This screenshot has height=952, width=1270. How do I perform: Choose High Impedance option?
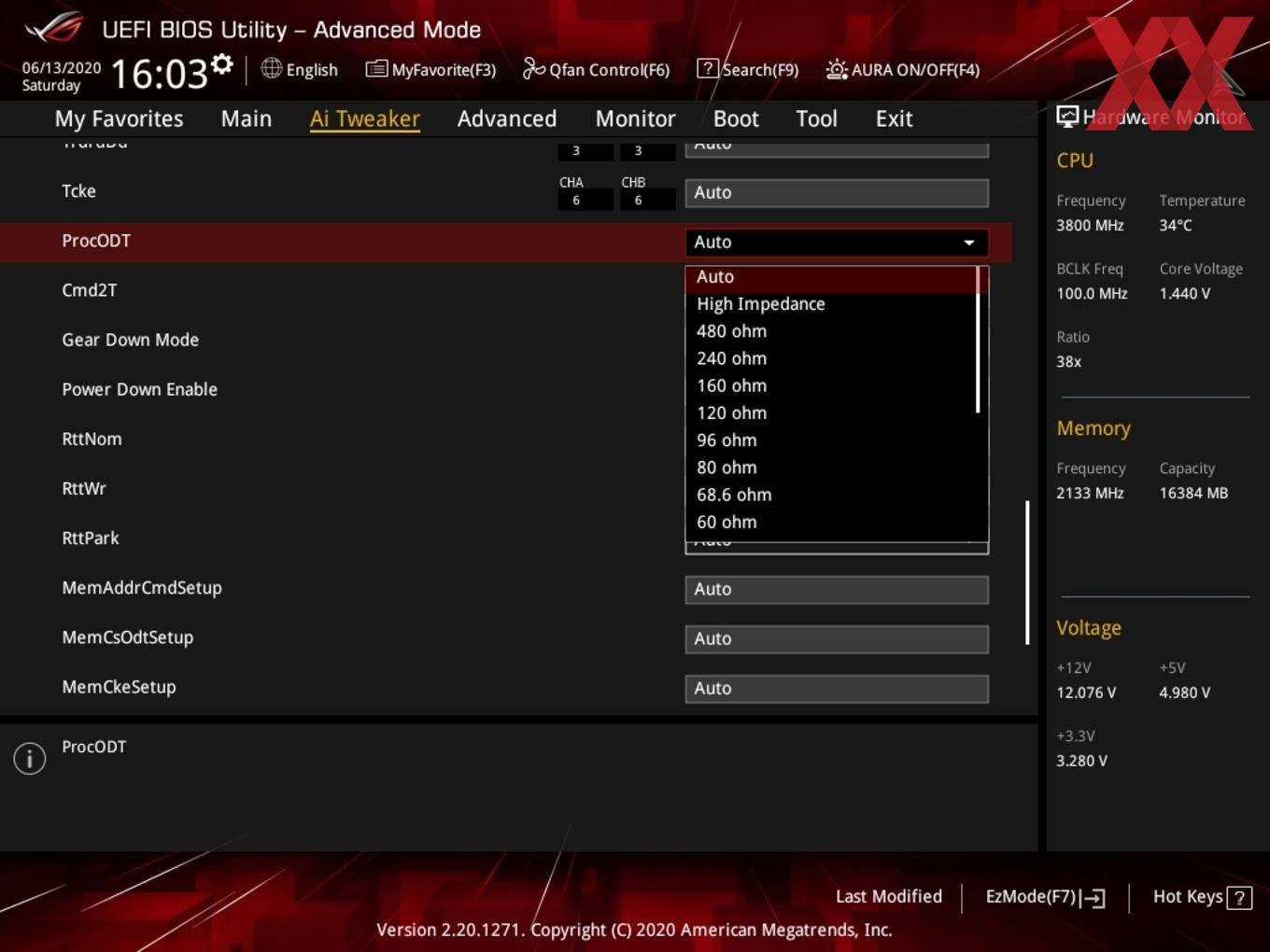(831, 304)
